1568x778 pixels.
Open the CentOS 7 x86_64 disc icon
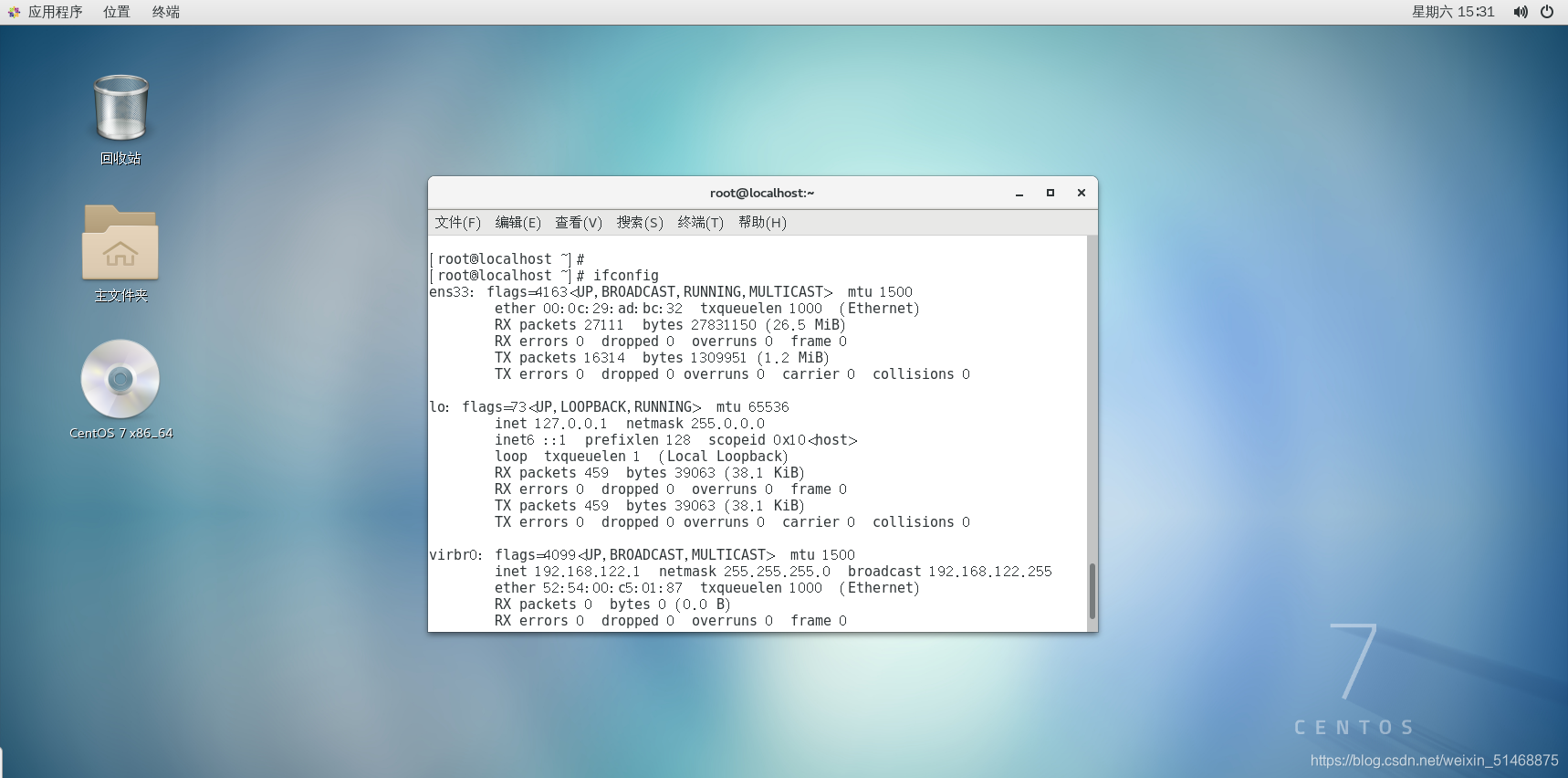point(120,379)
